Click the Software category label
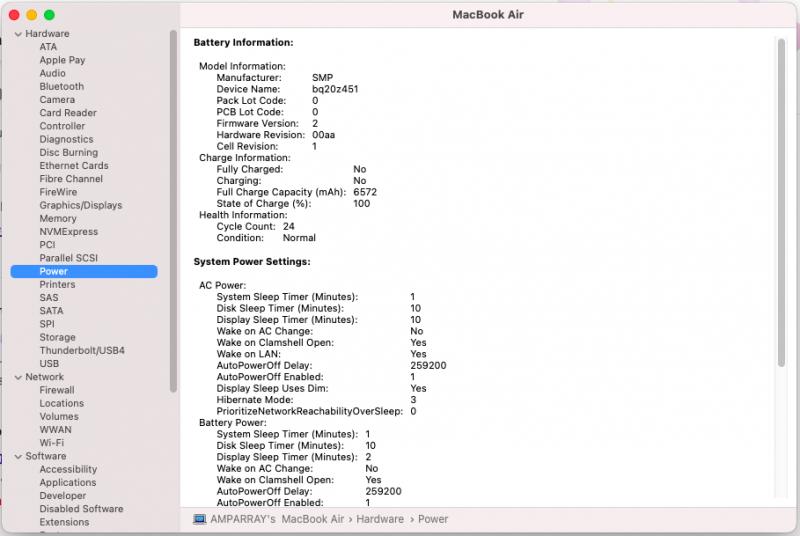800x536 pixels. coord(45,456)
